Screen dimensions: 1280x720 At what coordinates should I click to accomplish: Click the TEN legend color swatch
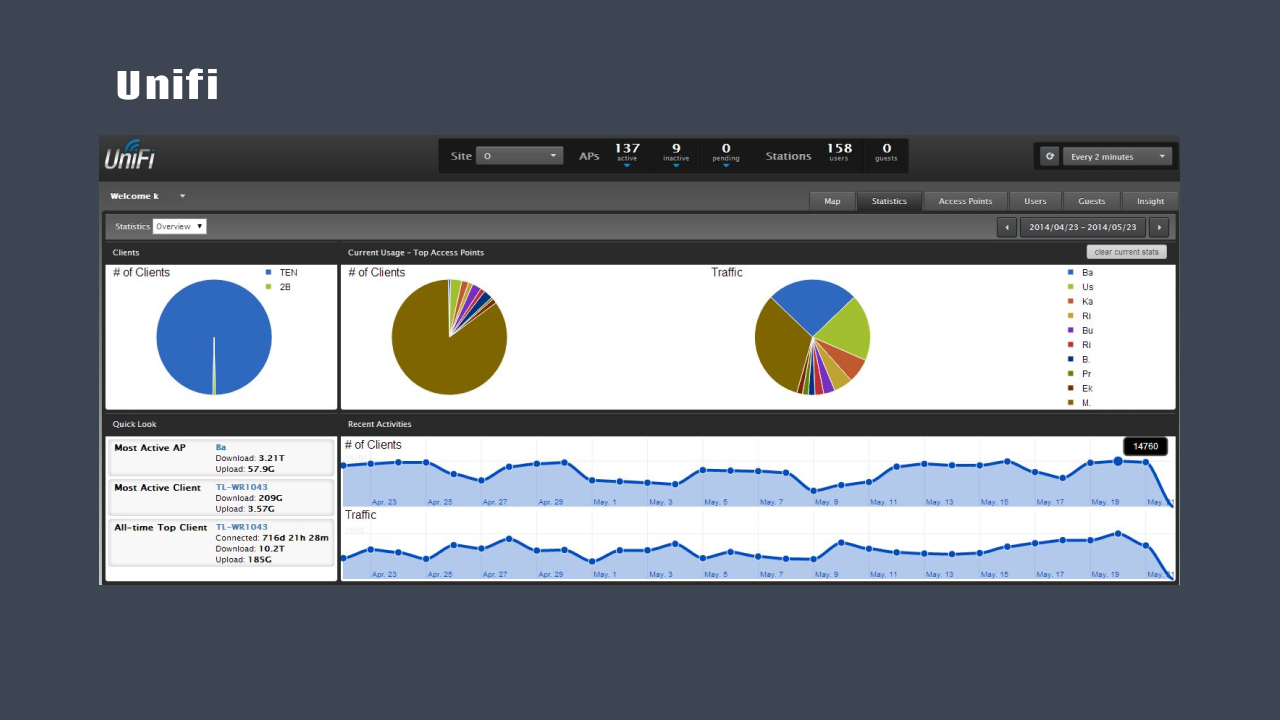268,272
